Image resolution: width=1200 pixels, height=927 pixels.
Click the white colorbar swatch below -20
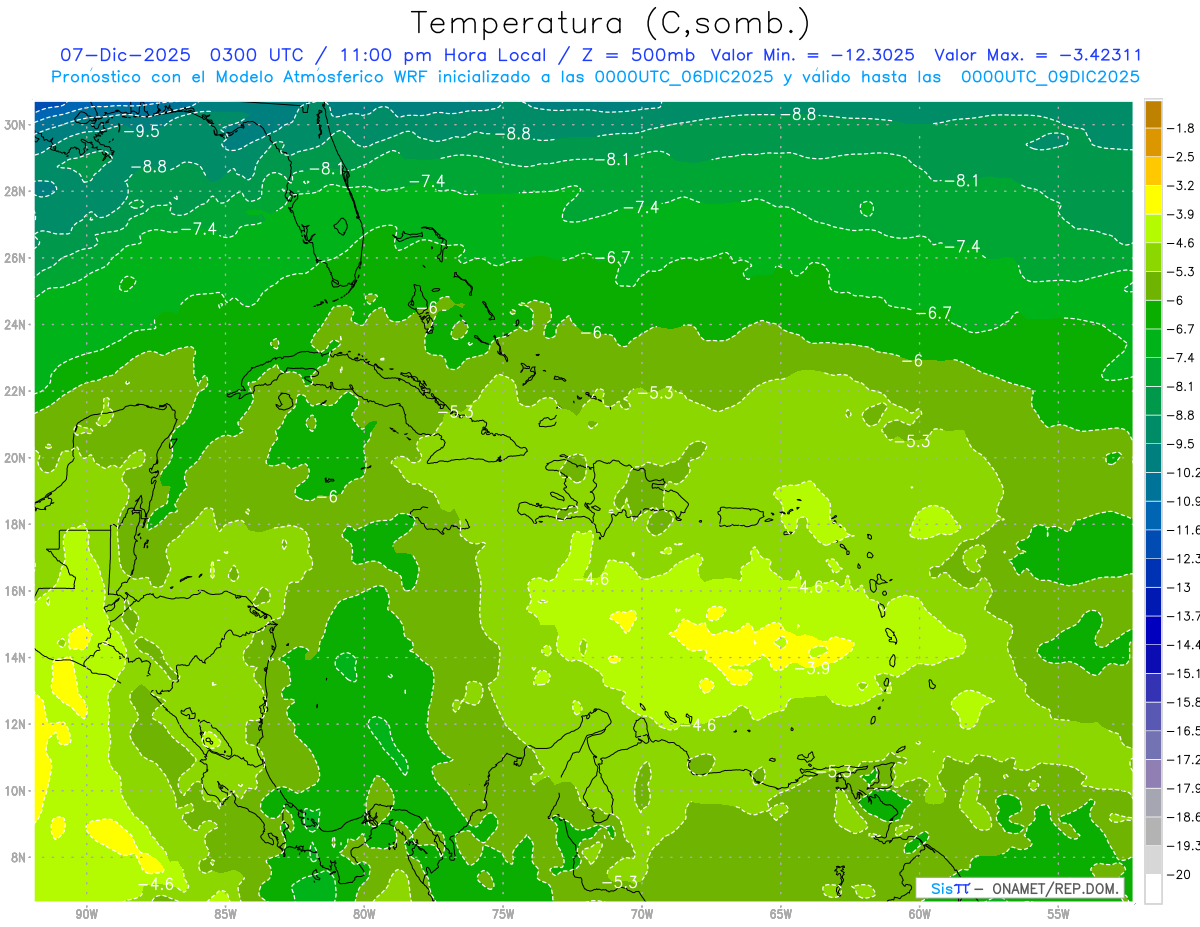(x=1153, y=889)
